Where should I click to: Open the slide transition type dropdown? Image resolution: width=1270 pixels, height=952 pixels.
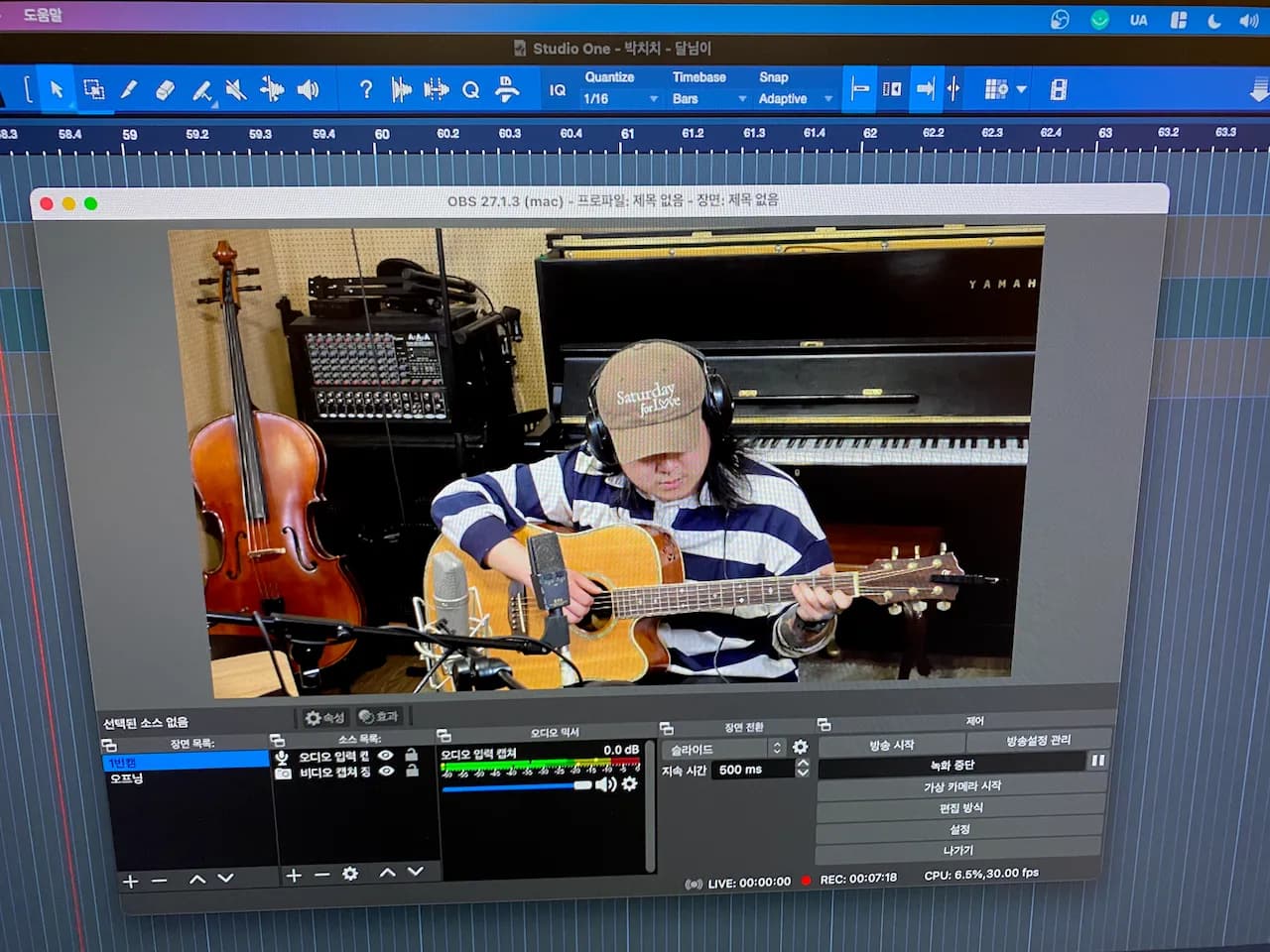725,749
